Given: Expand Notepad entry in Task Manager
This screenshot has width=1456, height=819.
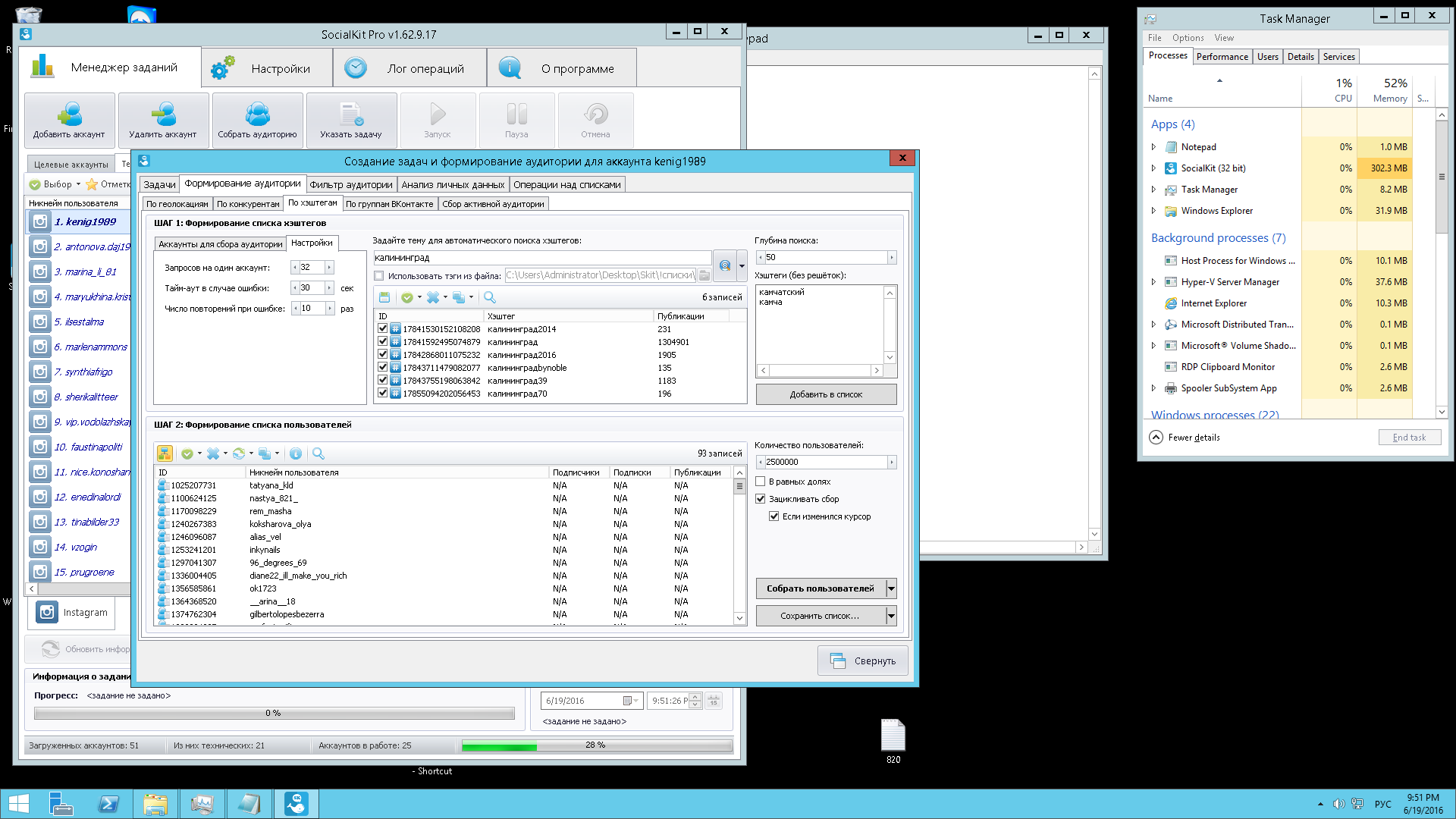Looking at the screenshot, I should [x=1153, y=147].
